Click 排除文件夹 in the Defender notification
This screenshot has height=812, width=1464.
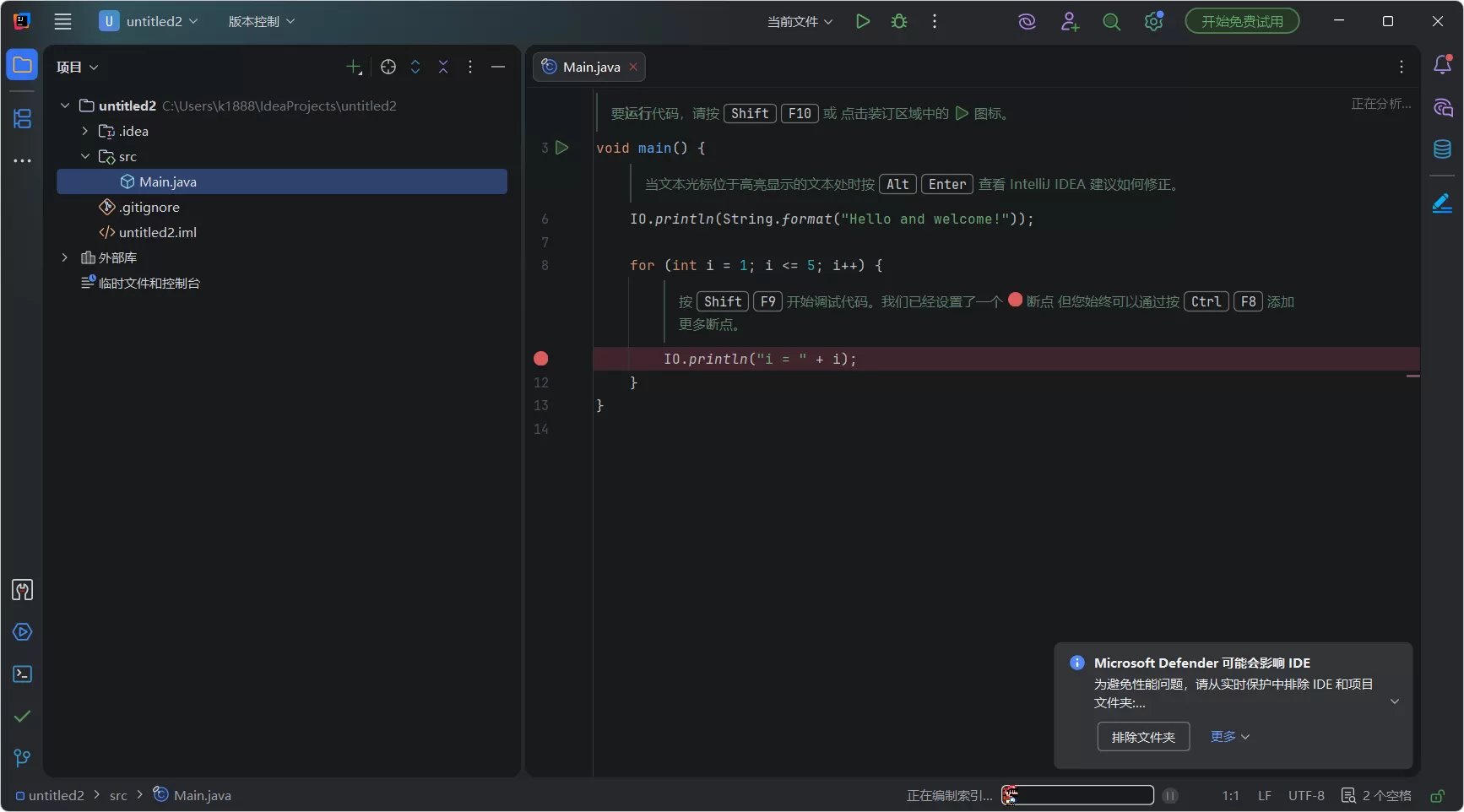(1143, 736)
